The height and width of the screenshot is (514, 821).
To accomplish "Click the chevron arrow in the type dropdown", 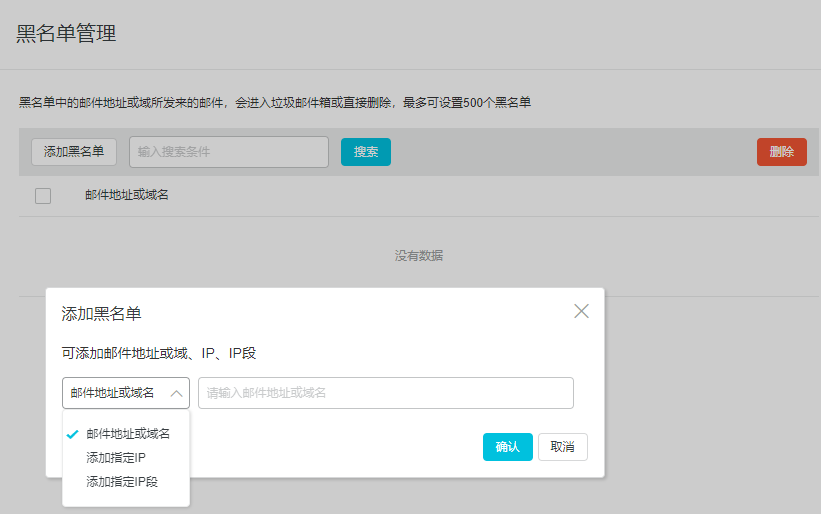I will (x=176, y=394).
